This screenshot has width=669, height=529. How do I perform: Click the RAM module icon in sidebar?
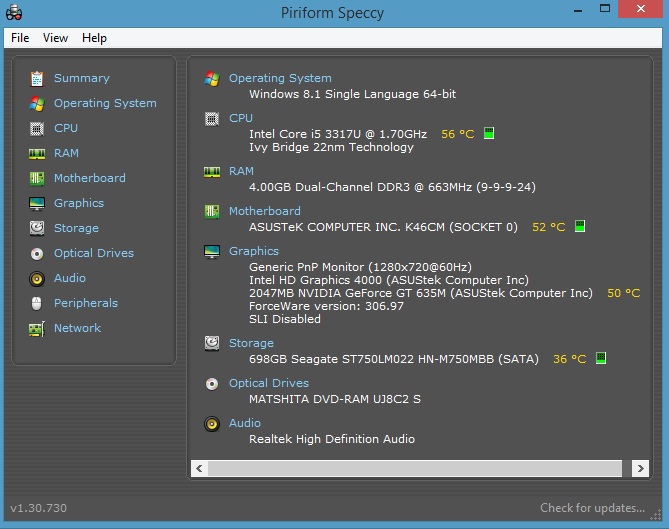(37, 153)
